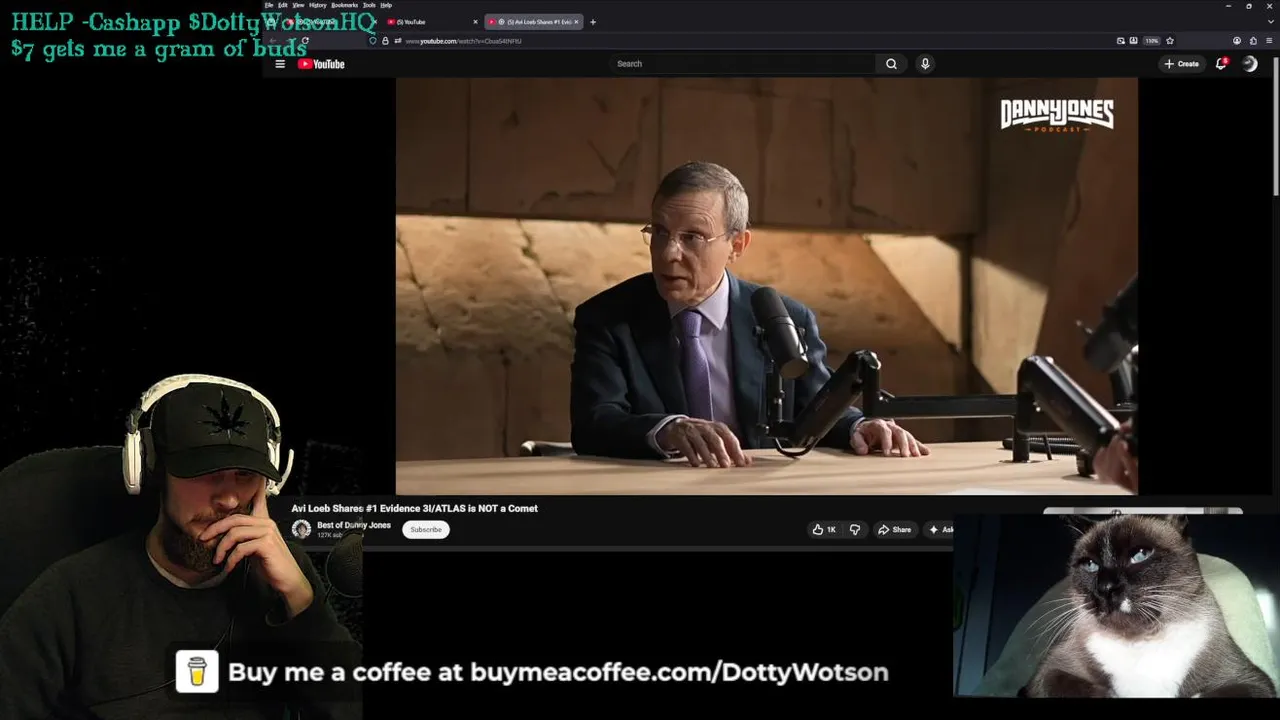Image resolution: width=1280 pixels, height=720 pixels.
Task: Open the list-all-tabs dropdown arrow
Action: (x=1271, y=22)
